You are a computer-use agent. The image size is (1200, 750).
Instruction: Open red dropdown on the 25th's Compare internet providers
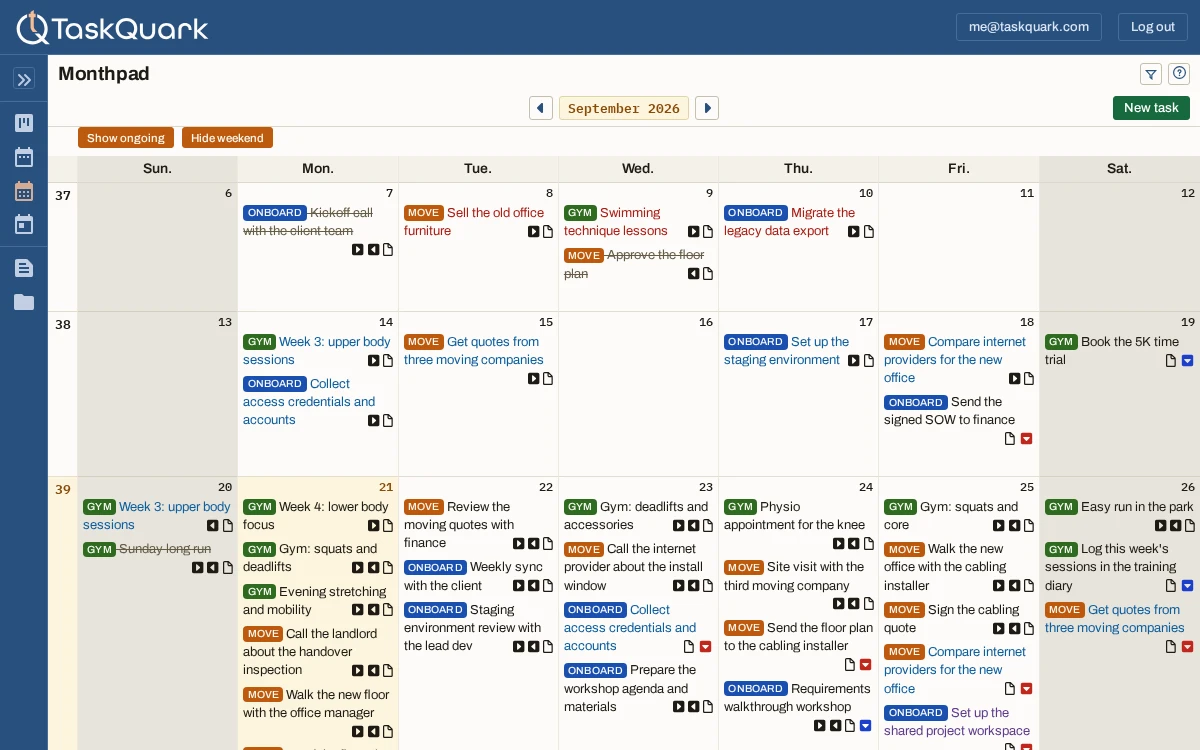pos(1026,689)
